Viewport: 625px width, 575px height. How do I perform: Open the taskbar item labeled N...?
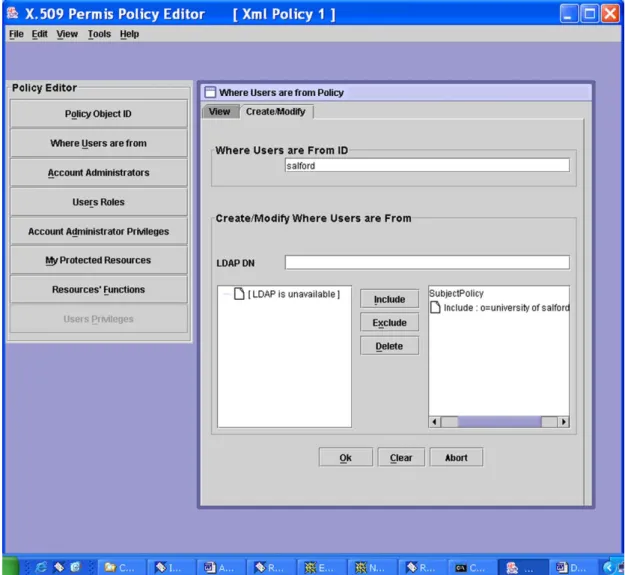tap(371, 567)
